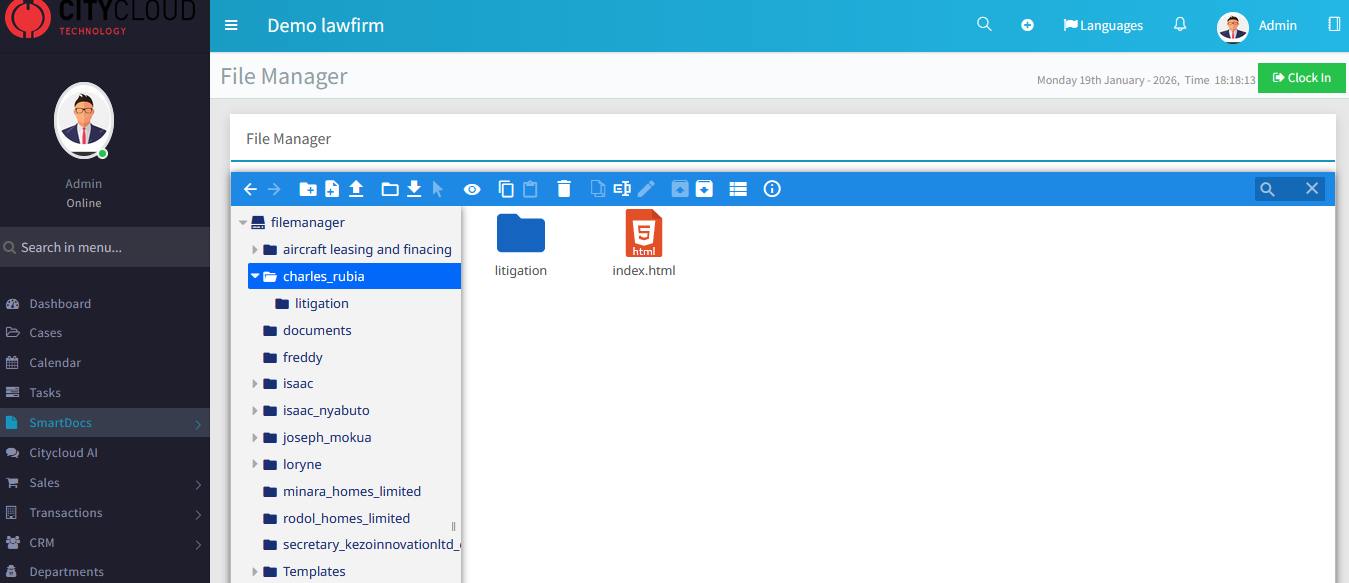Select the litigation subfolder in the tree
The height and width of the screenshot is (583, 1349).
tap(321, 303)
